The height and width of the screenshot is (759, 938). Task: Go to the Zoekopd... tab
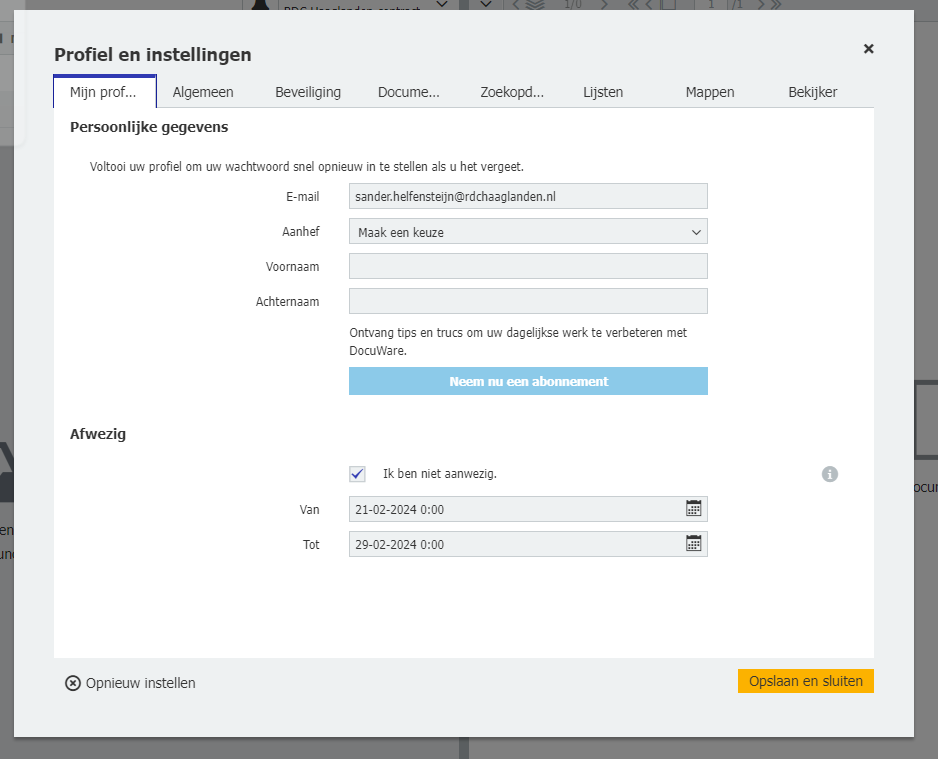[512, 92]
